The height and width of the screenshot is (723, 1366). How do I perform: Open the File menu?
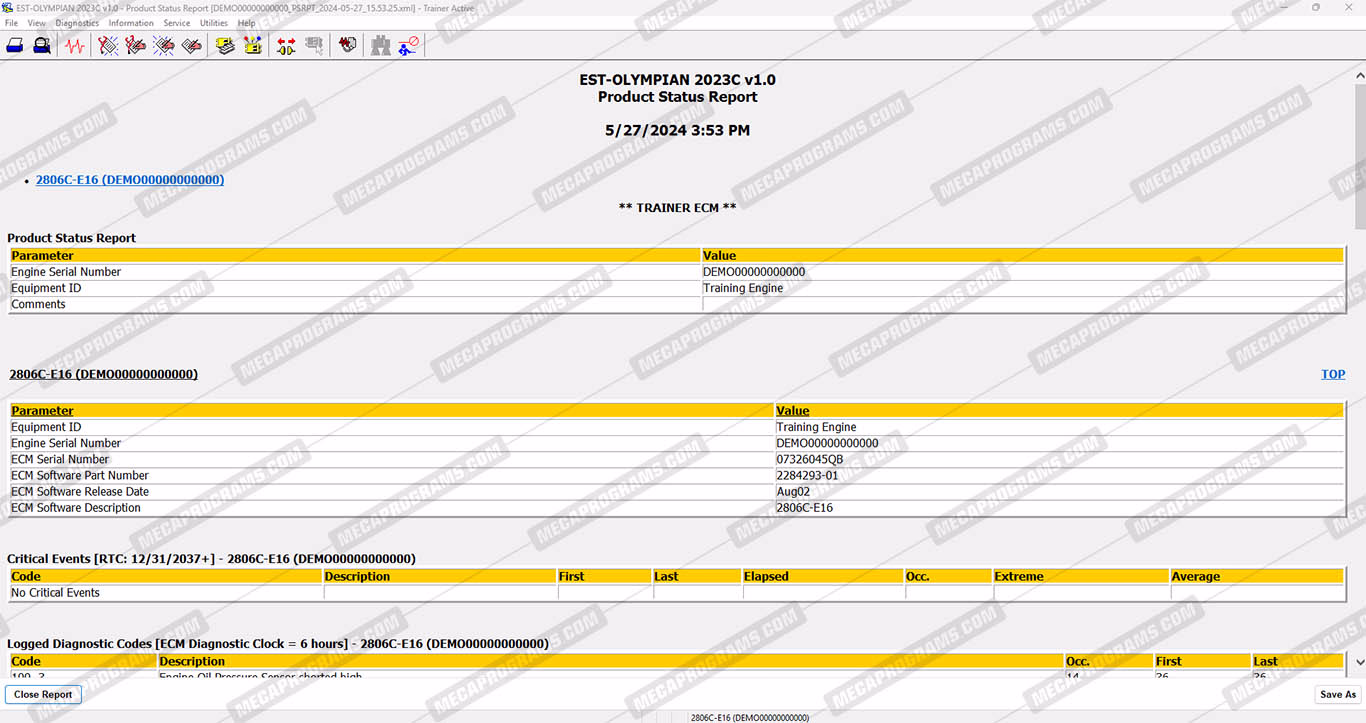11,23
